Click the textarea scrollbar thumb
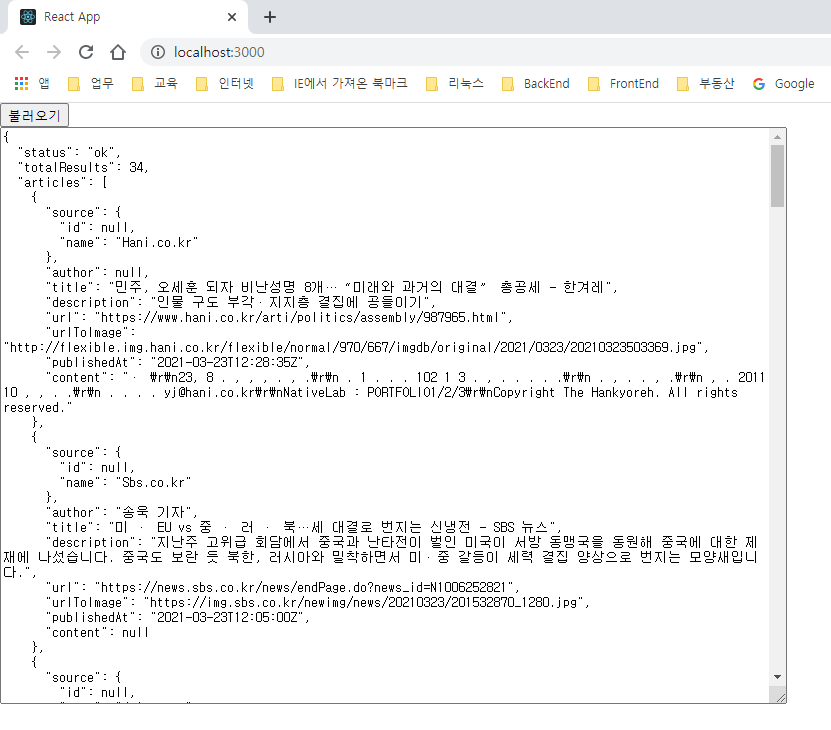The image size is (831, 730). (777, 175)
